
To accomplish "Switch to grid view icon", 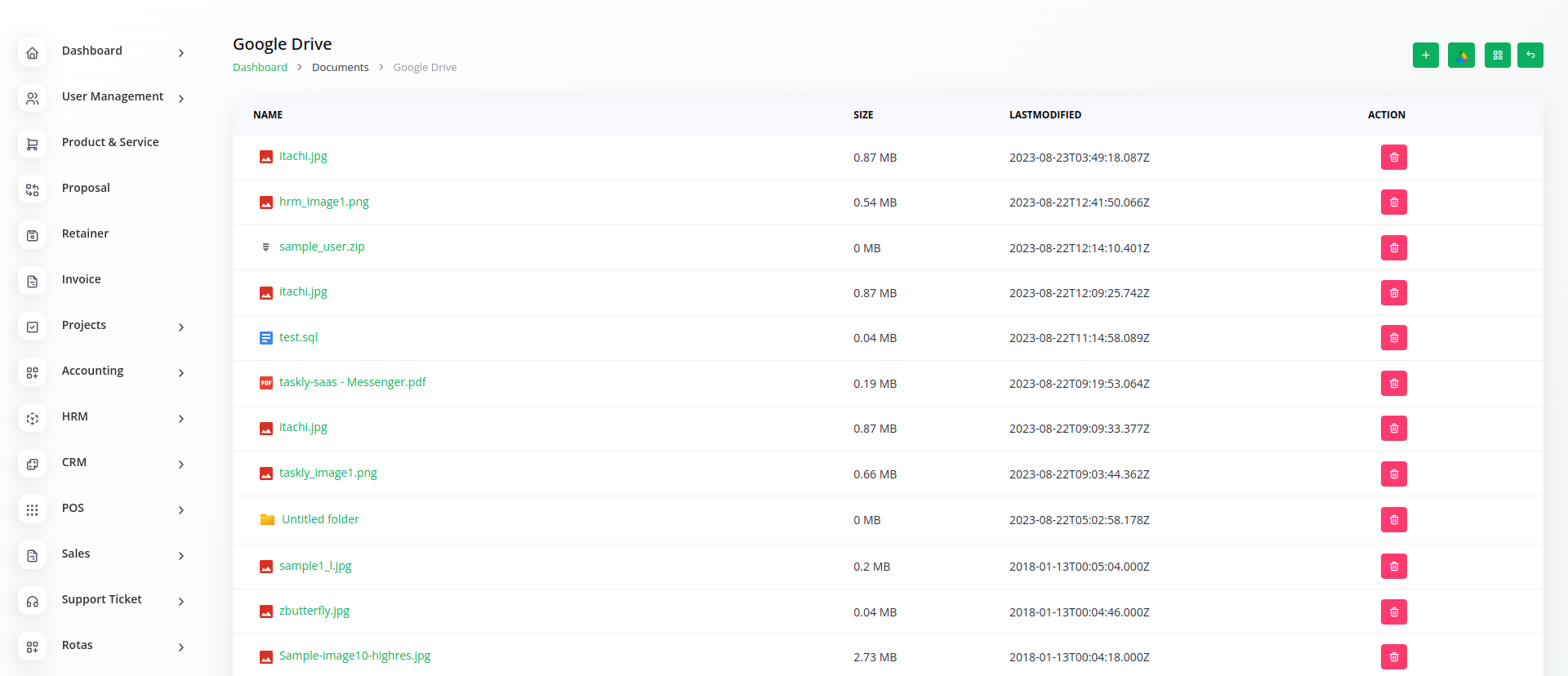I will coord(1497,56).
